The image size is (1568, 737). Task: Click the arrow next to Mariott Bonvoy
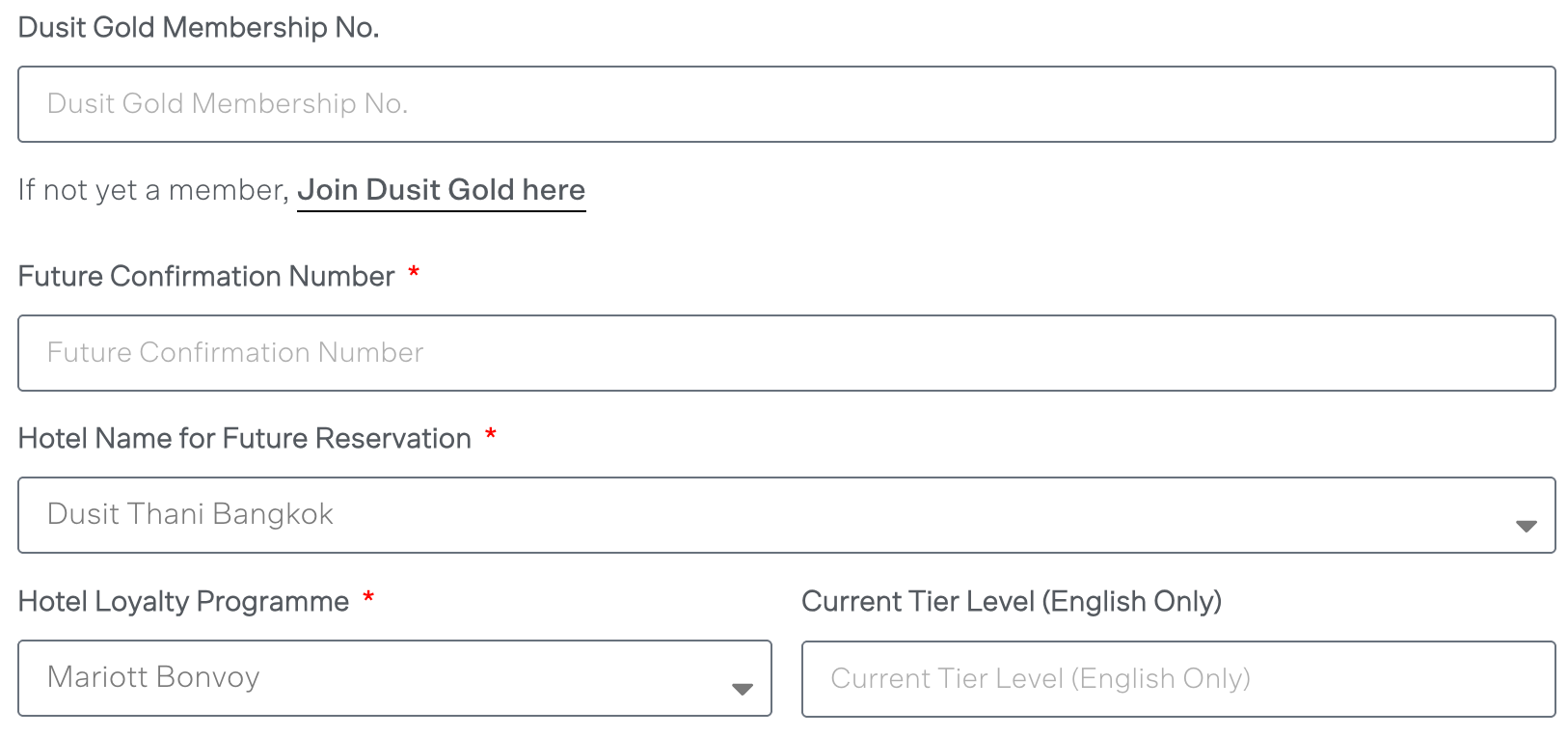741,688
